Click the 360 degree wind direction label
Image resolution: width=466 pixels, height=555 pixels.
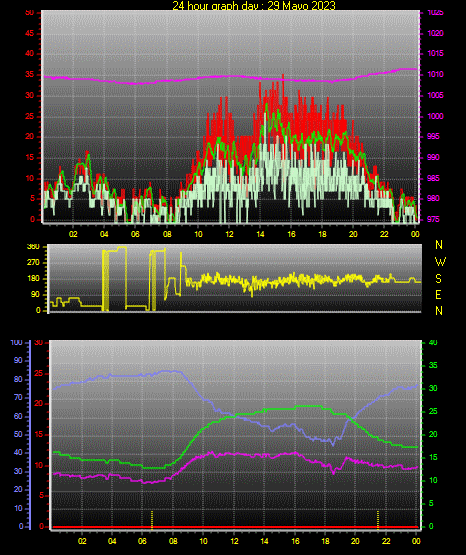33,247
